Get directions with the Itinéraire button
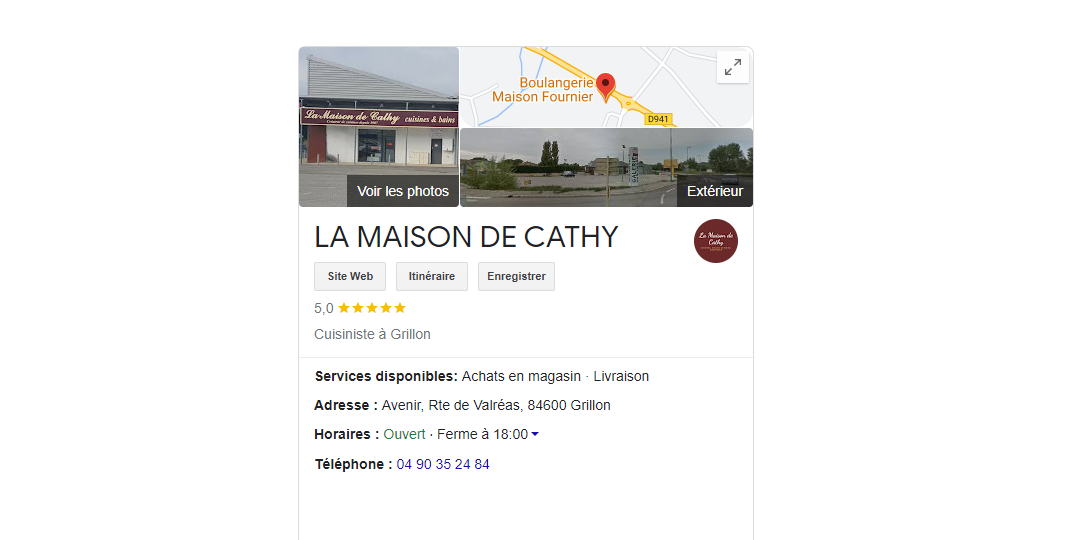The width and height of the screenshot is (1080, 540). 432,276
